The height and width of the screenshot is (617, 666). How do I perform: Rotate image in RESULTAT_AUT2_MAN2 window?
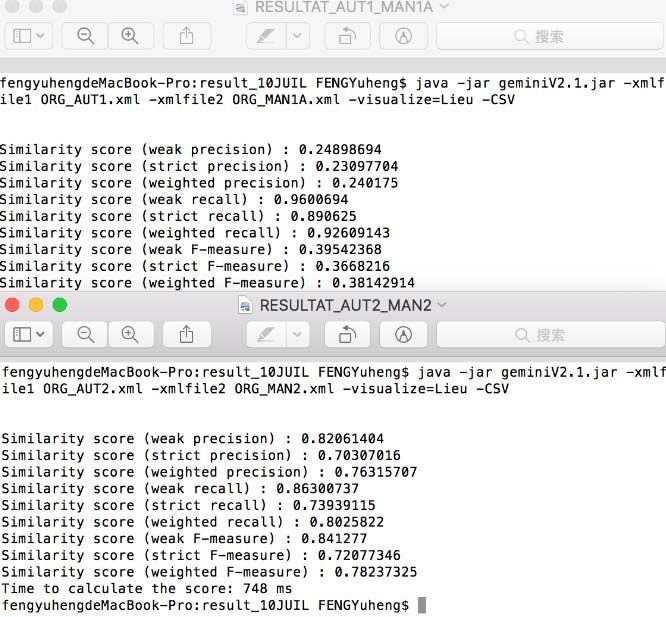tap(347, 335)
